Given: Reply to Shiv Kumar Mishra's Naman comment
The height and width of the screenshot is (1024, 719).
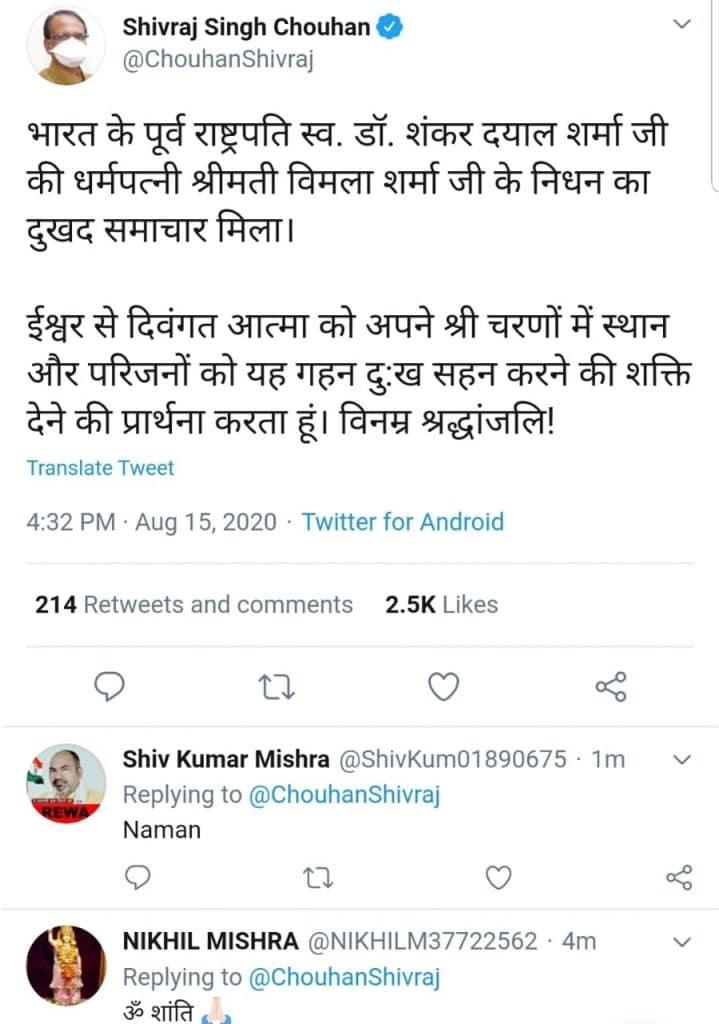Looking at the screenshot, I should tap(137, 877).
